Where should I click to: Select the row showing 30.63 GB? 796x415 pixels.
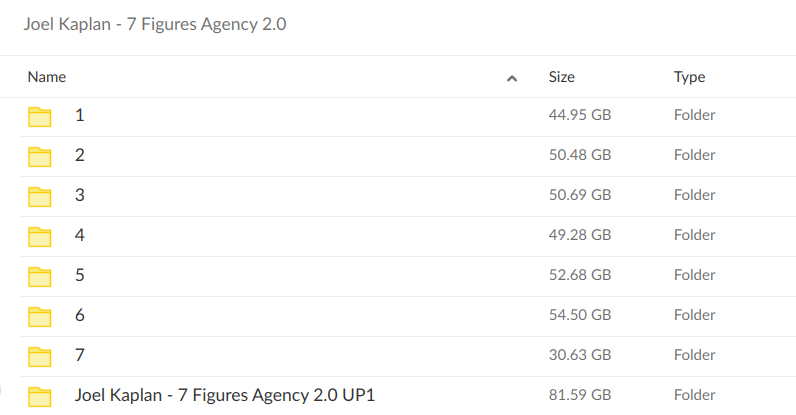tap(580, 355)
